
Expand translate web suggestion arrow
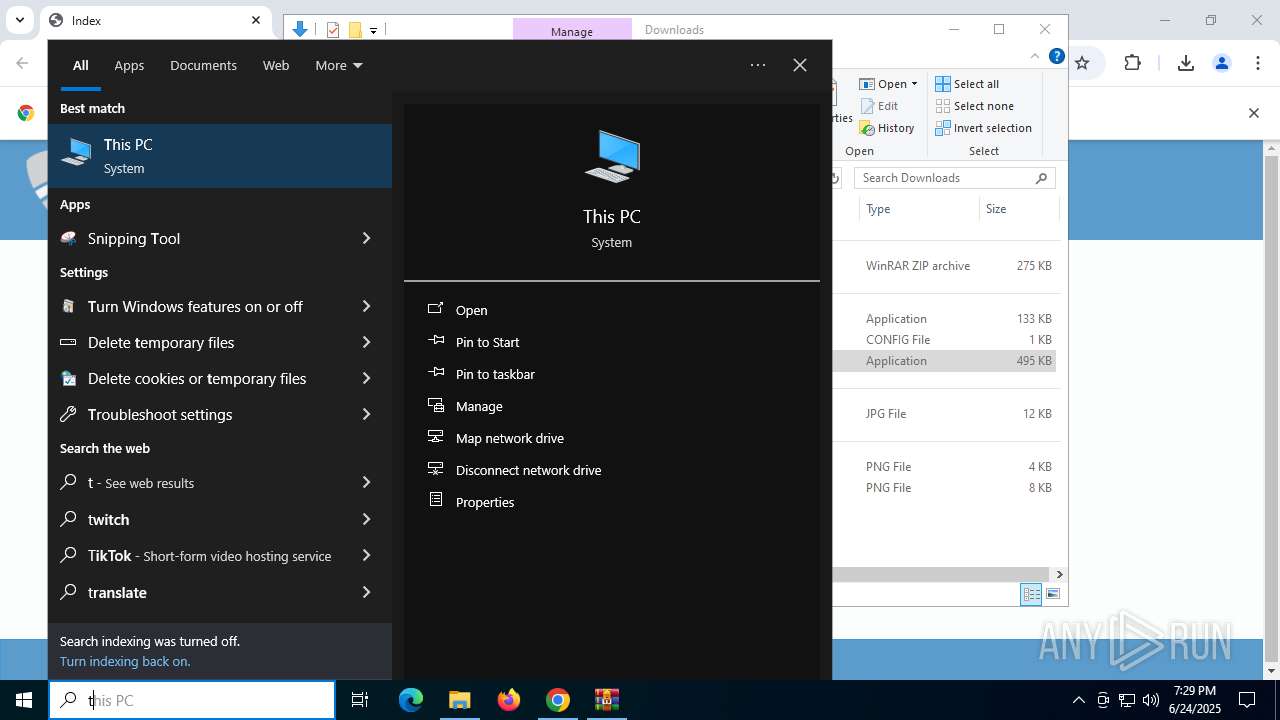pyautogui.click(x=366, y=592)
